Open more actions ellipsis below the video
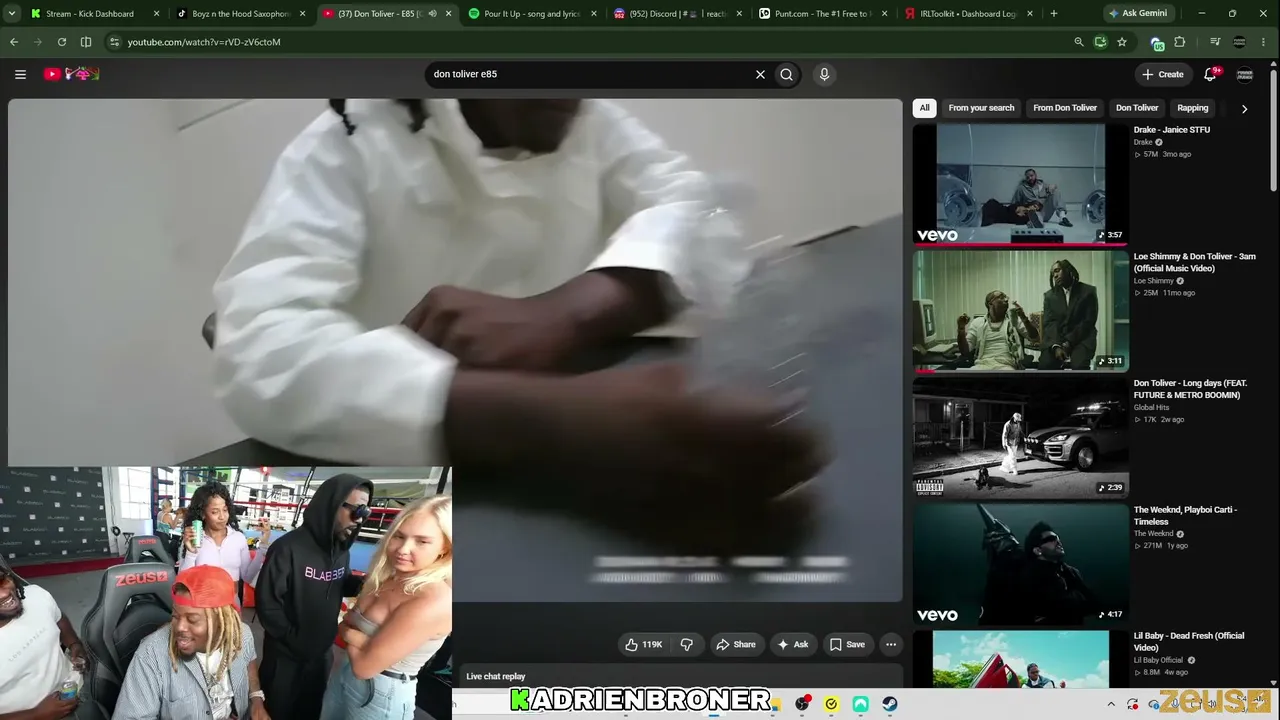Screen dimensions: 1280x720 tap(891, 645)
